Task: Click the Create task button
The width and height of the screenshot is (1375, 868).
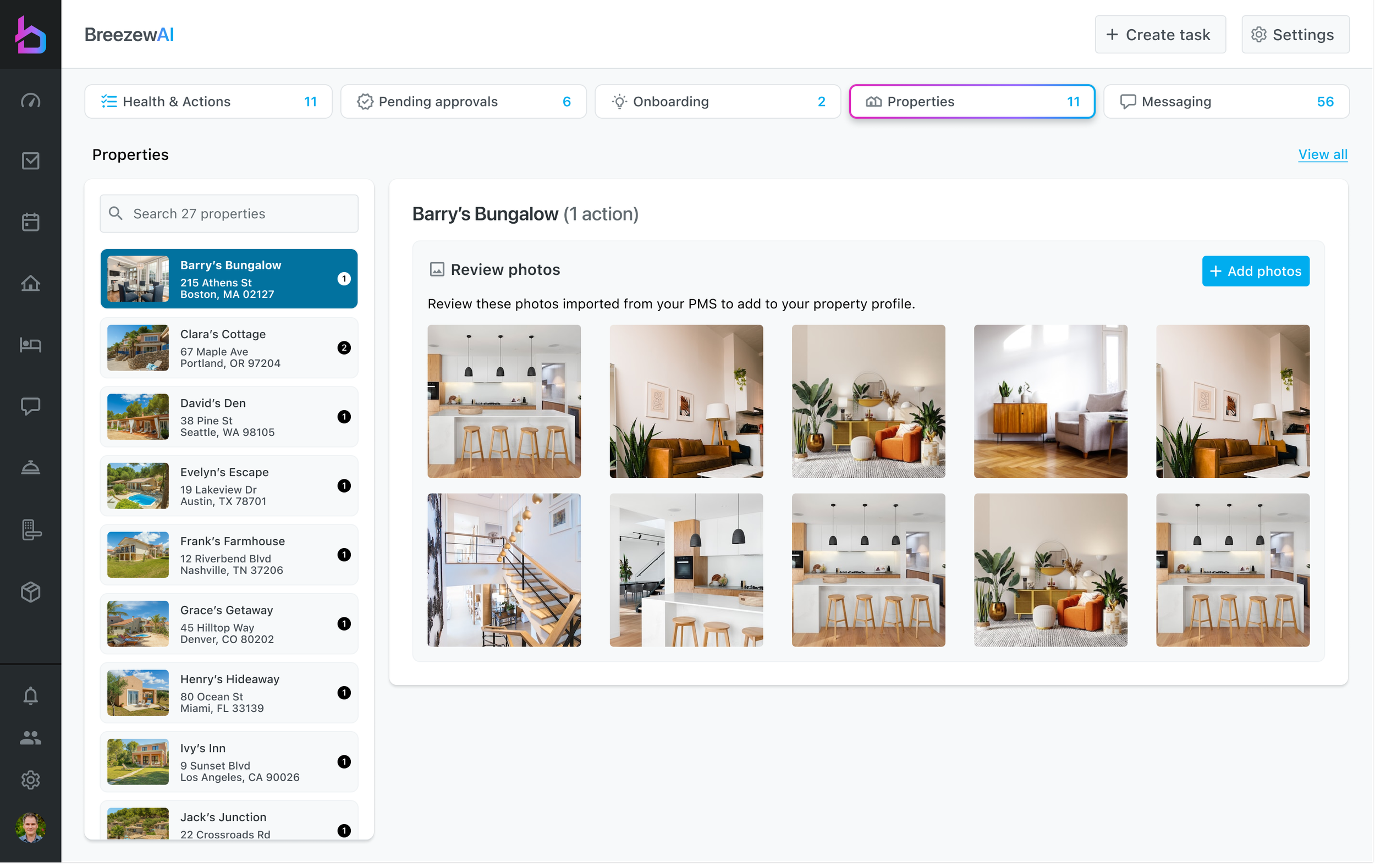Action: point(1162,35)
